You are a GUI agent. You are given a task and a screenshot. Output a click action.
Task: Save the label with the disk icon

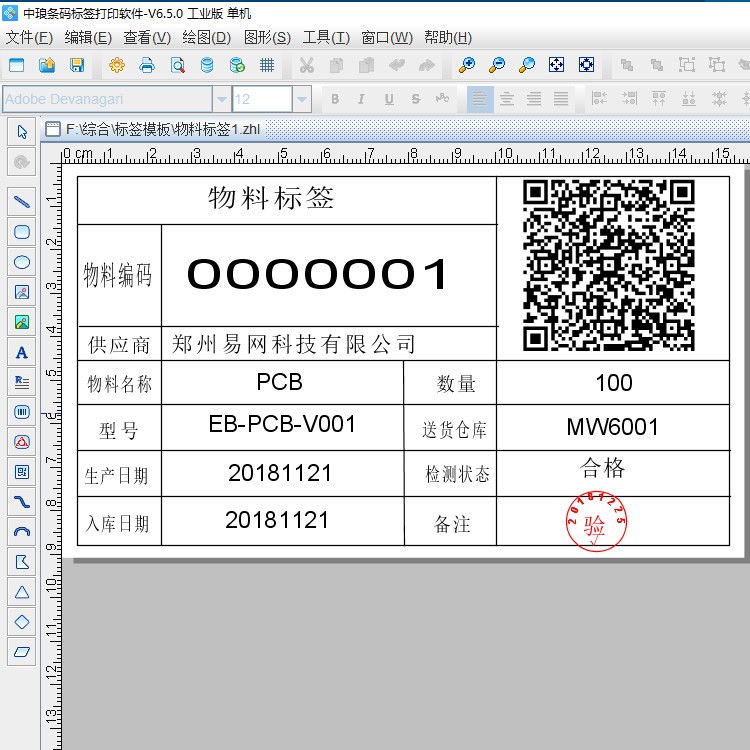77,65
